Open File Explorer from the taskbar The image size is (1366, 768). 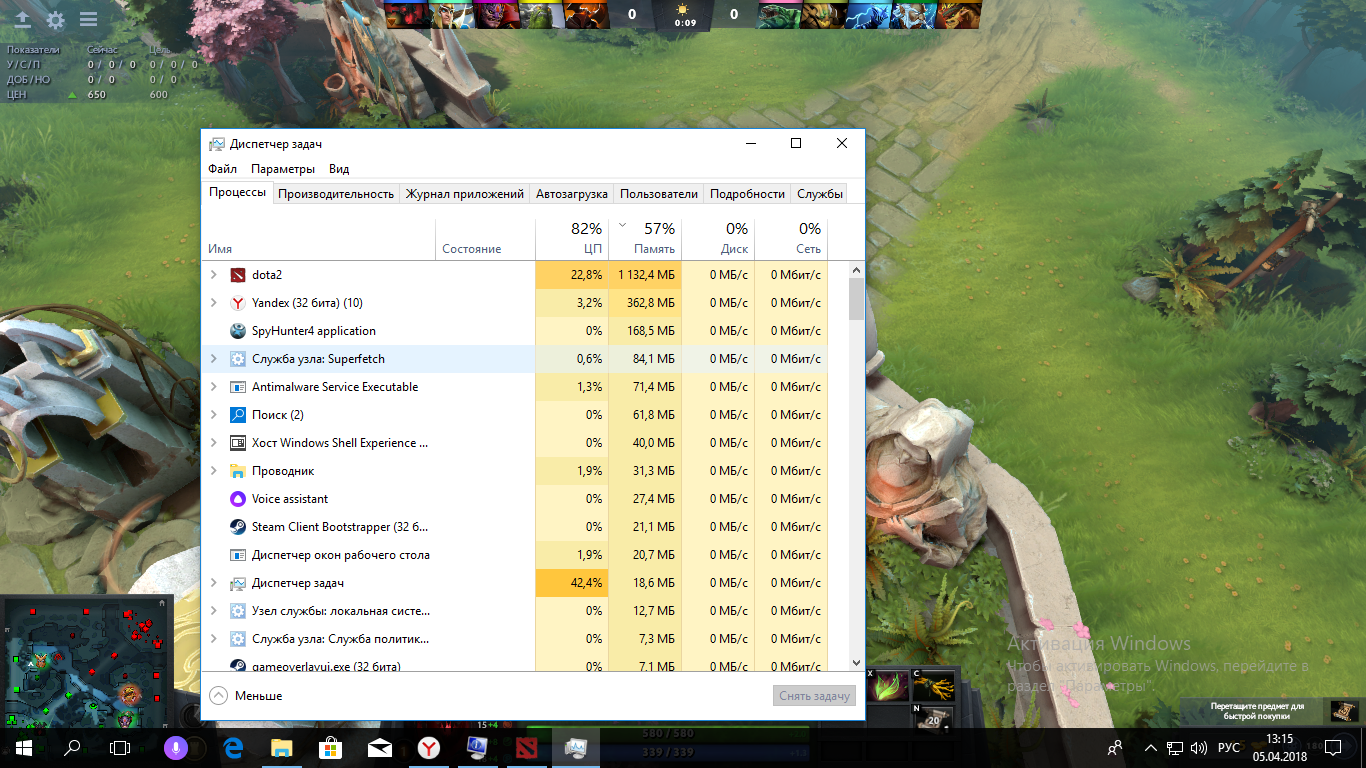coord(282,748)
